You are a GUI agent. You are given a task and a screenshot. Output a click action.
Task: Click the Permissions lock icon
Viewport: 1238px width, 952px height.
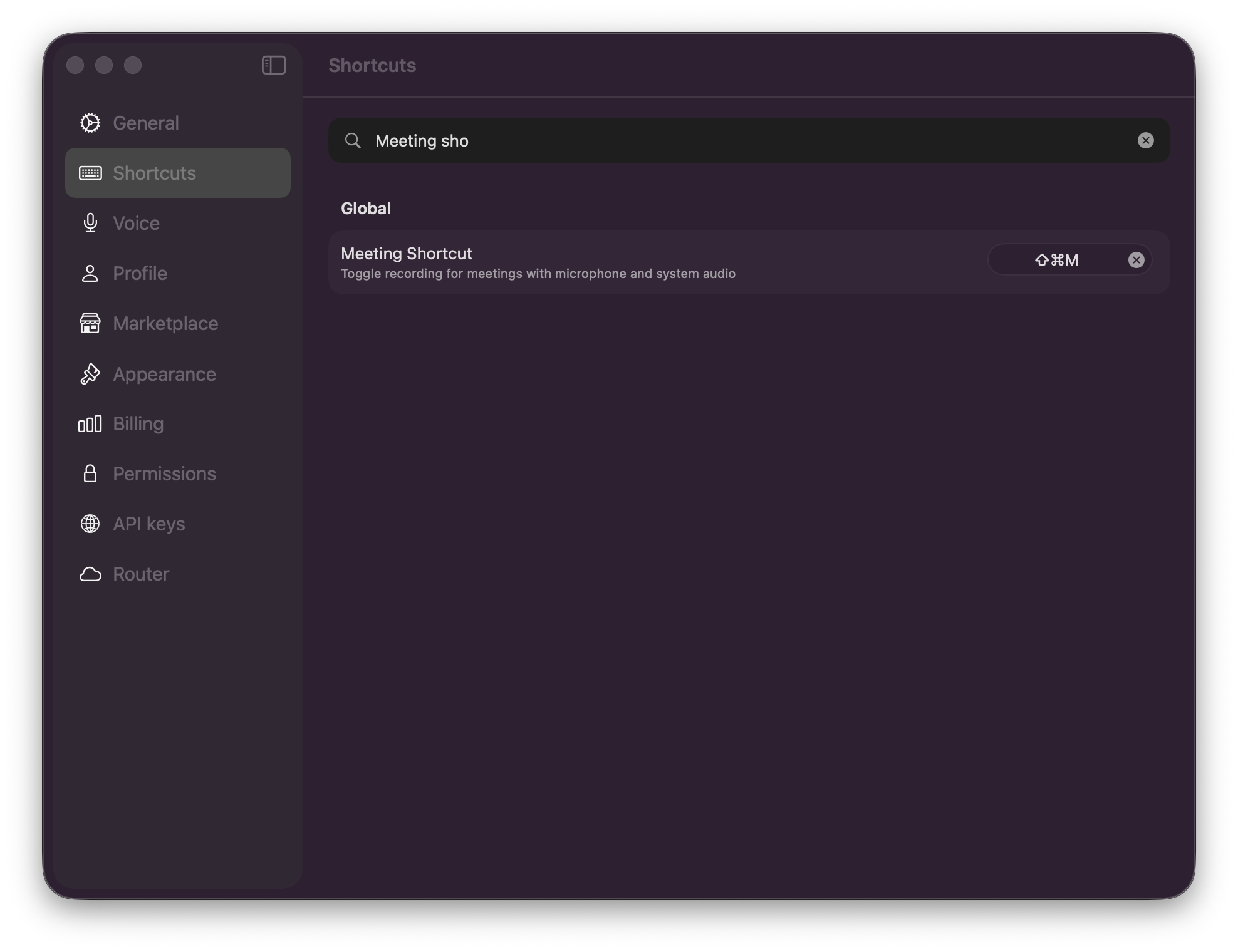[x=90, y=473]
